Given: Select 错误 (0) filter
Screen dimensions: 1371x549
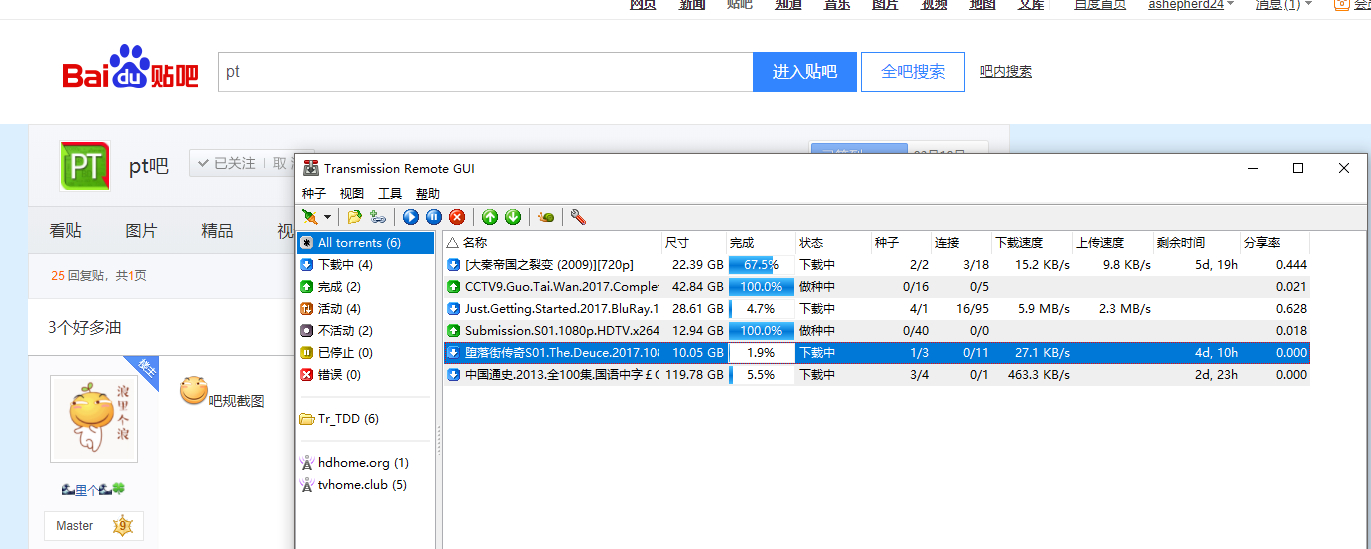Looking at the screenshot, I should coord(366,374).
